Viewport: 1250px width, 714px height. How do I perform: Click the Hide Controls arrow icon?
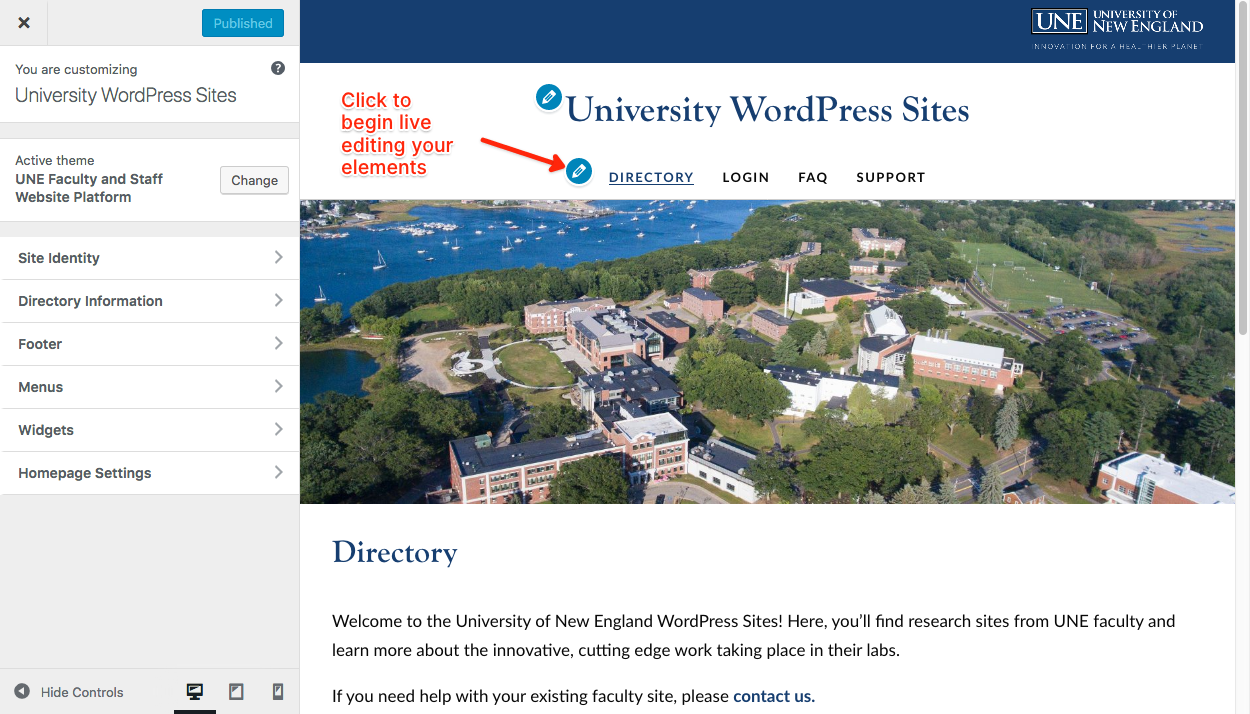(x=22, y=691)
